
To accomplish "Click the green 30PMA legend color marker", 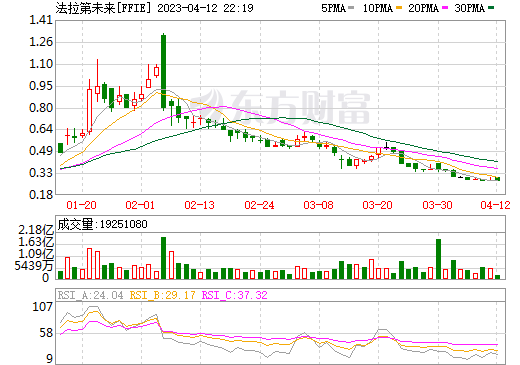I will 491,8.
